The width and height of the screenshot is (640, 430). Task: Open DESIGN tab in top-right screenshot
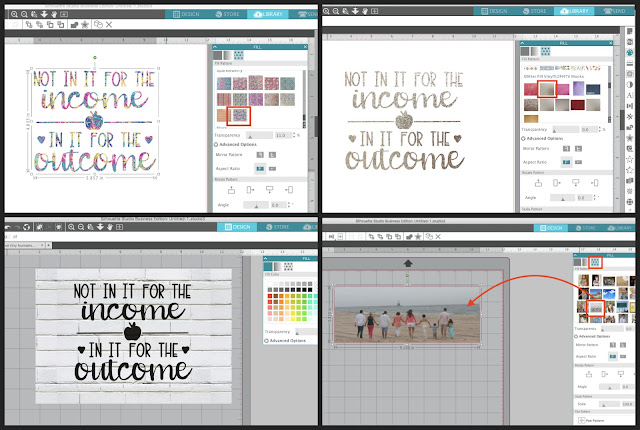pos(494,11)
